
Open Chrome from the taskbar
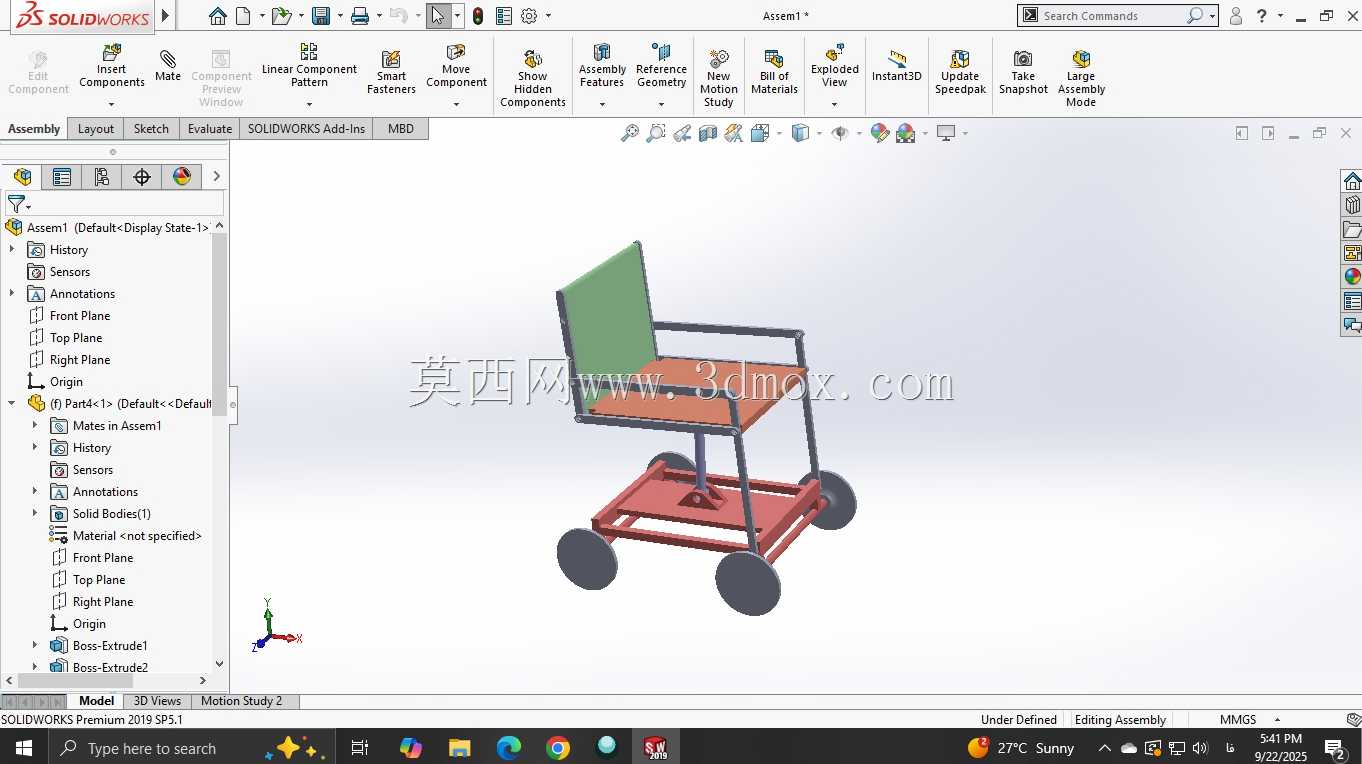558,747
